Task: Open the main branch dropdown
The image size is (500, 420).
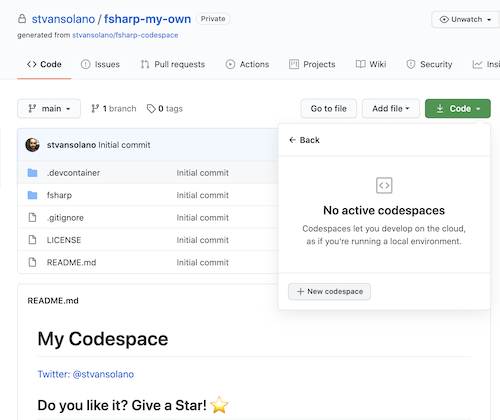Action: coord(49,108)
